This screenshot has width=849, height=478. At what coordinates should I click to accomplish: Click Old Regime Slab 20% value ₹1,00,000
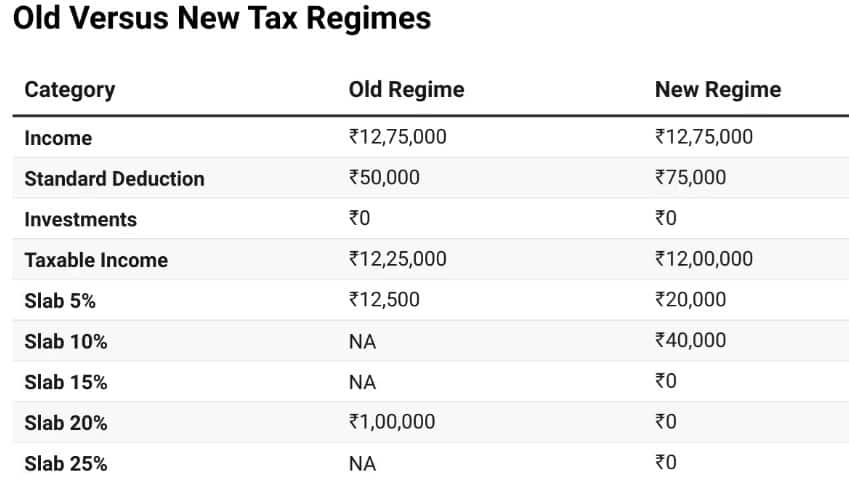click(391, 422)
